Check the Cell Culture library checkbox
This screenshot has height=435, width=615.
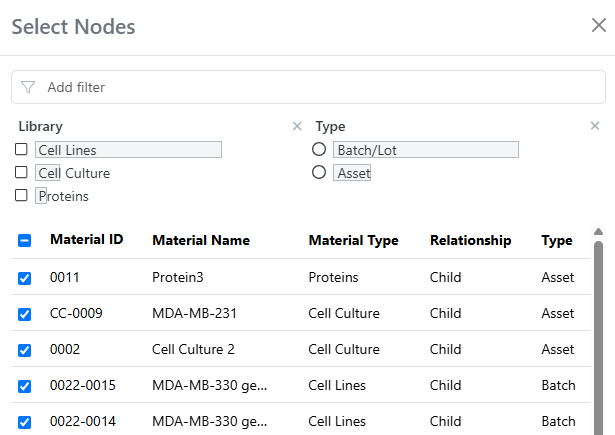click(x=21, y=172)
